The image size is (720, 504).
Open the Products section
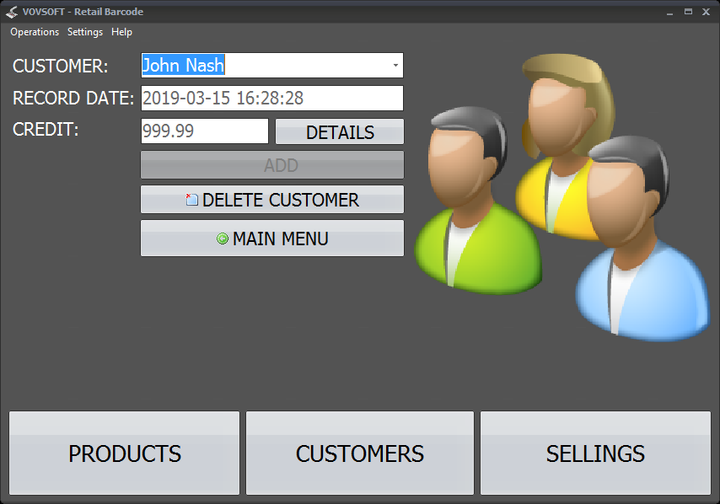click(124, 453)
